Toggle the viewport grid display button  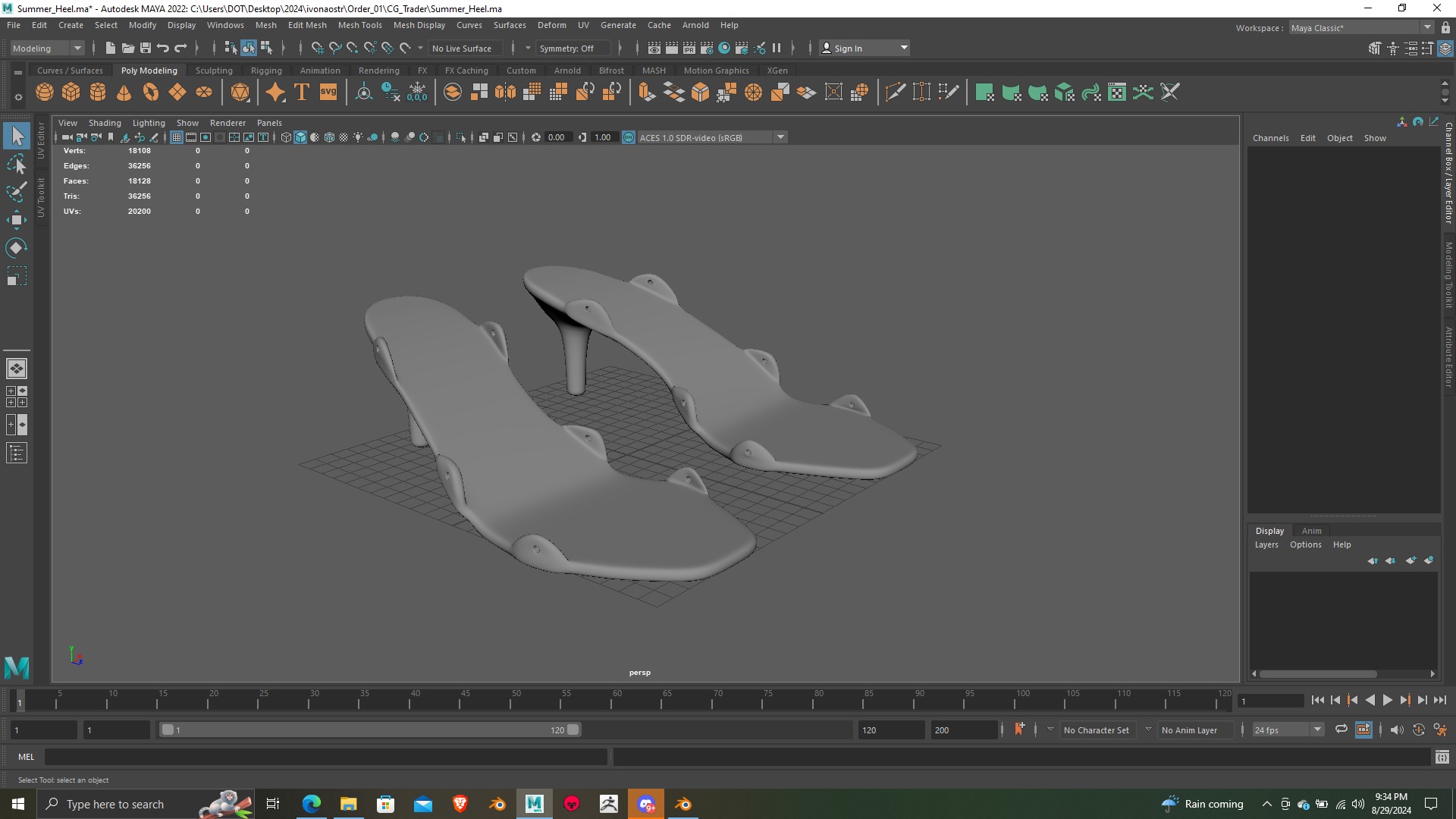tap(177, 137)
